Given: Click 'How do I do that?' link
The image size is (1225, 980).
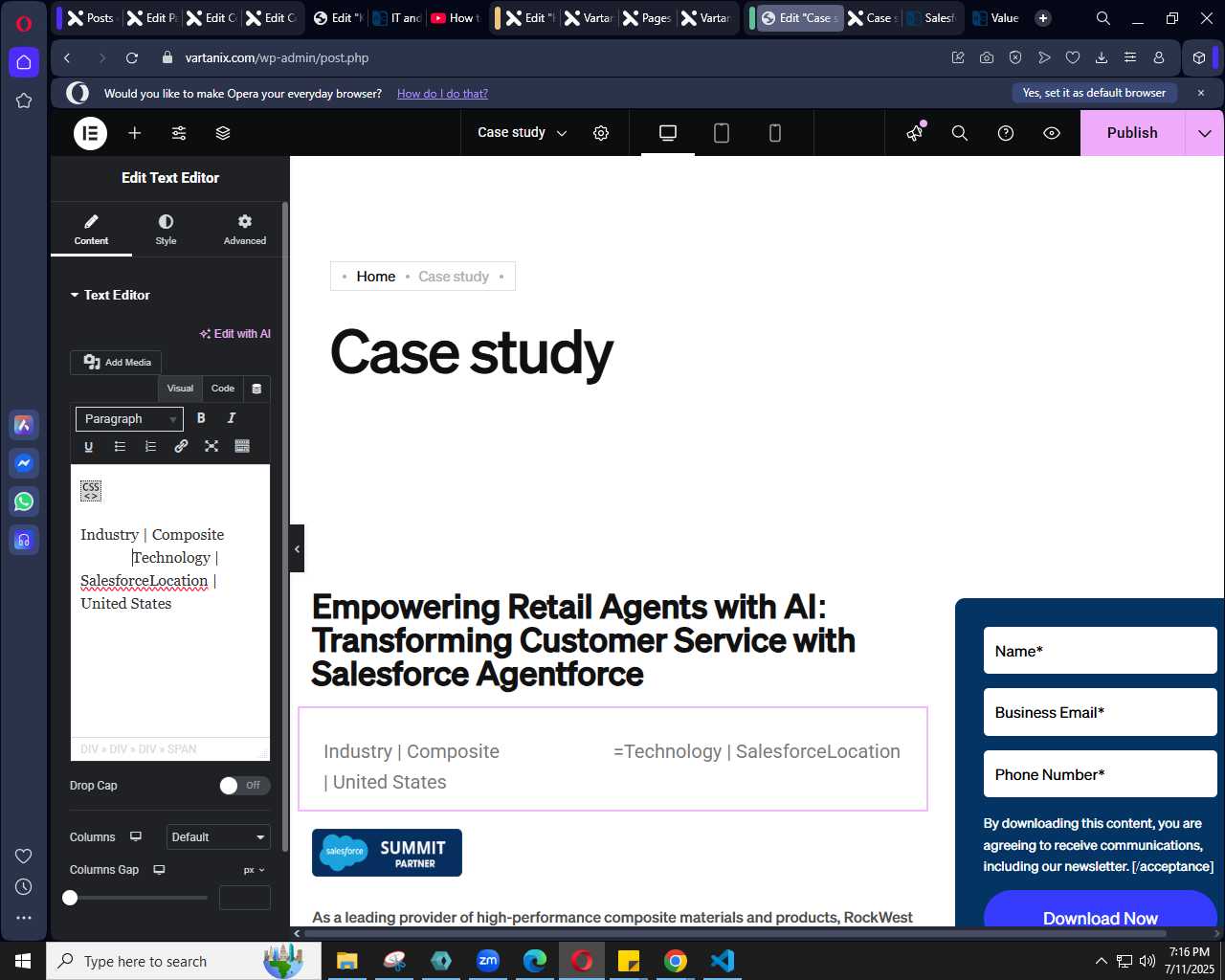Looking at the screenshot, I should pyautogui.click(x=442, y=94).
